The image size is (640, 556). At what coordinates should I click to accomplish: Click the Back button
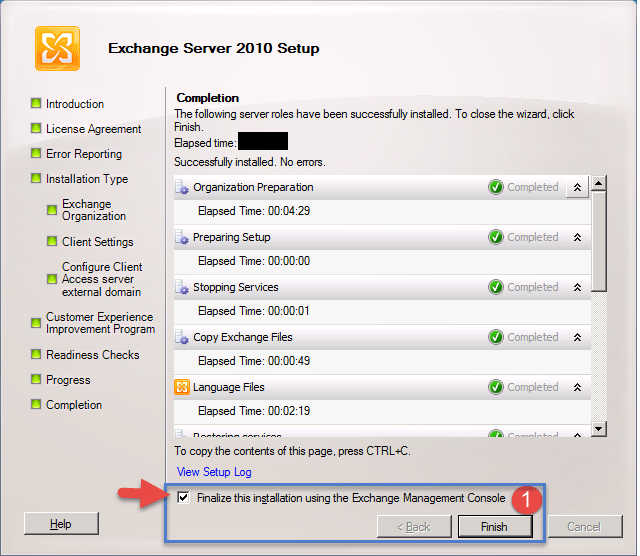[x=414, y=527]
